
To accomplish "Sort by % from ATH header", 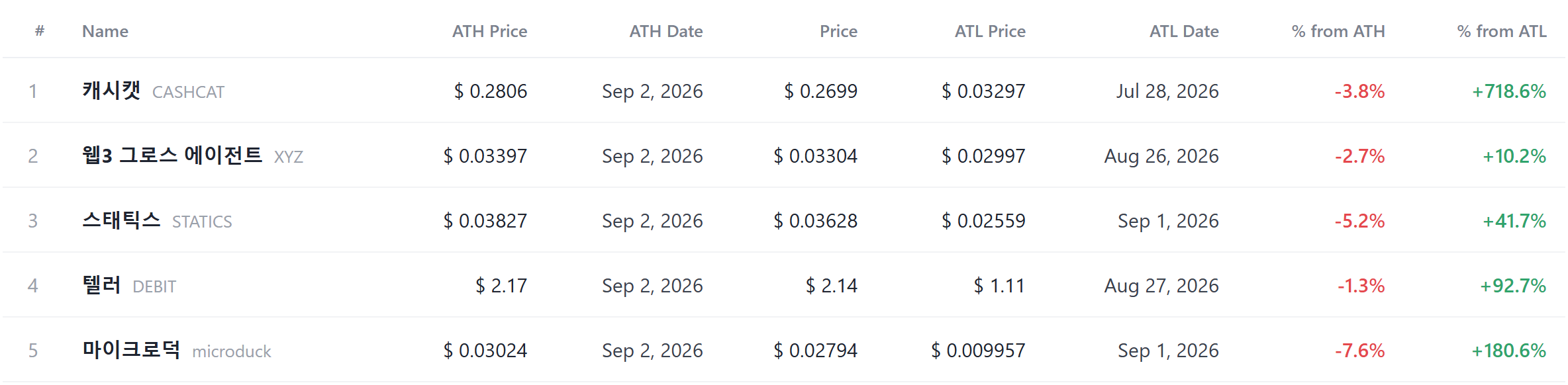I will coord(1338,31).
